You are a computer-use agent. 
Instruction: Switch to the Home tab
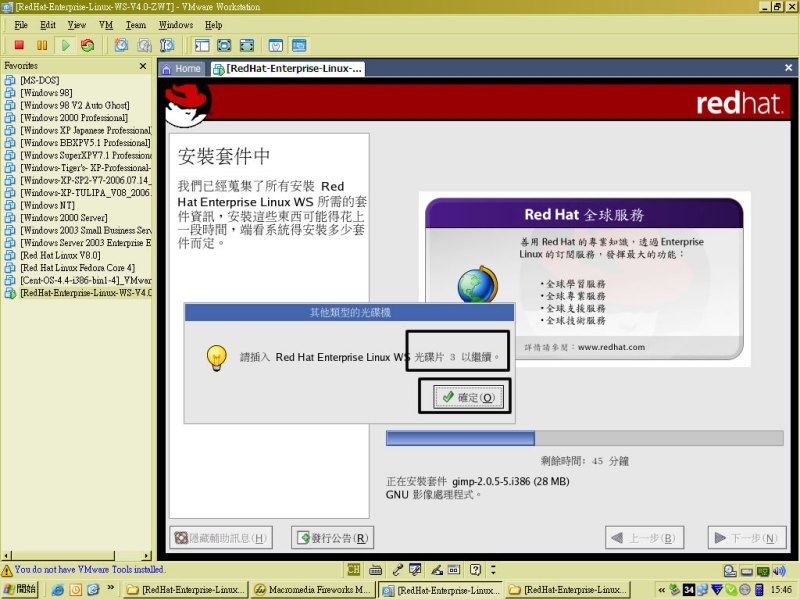click(x=182, y=69)
